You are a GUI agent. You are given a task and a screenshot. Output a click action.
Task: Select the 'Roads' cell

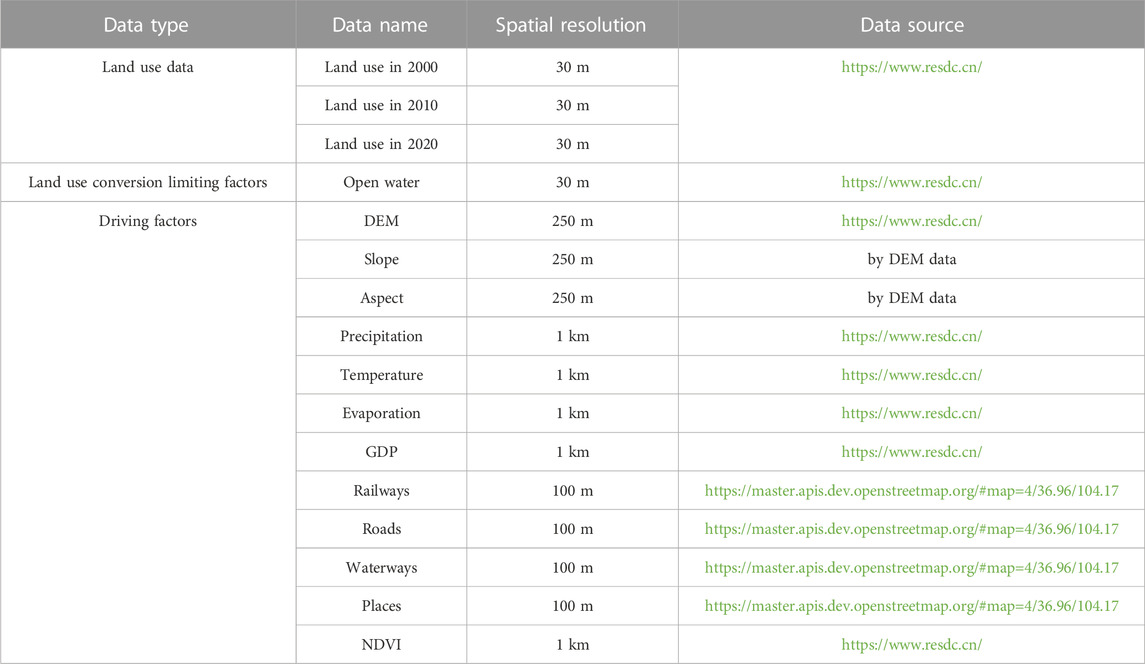(x=381, y=529)
